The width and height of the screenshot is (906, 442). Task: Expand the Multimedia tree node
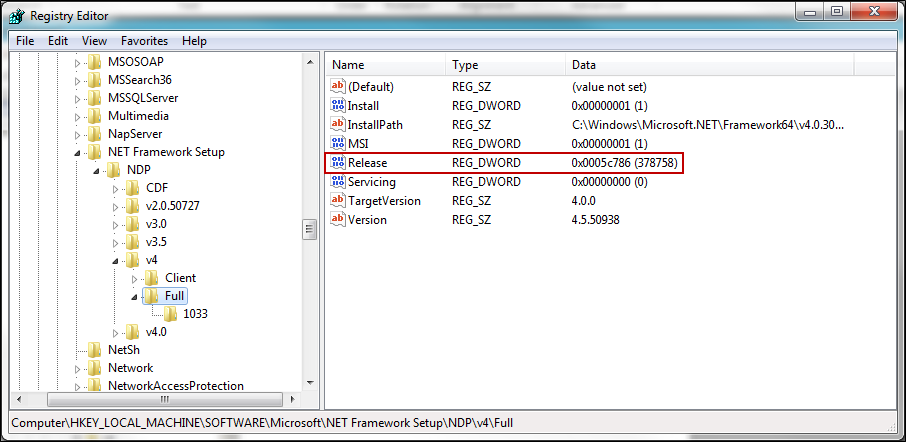coord(78,117)
